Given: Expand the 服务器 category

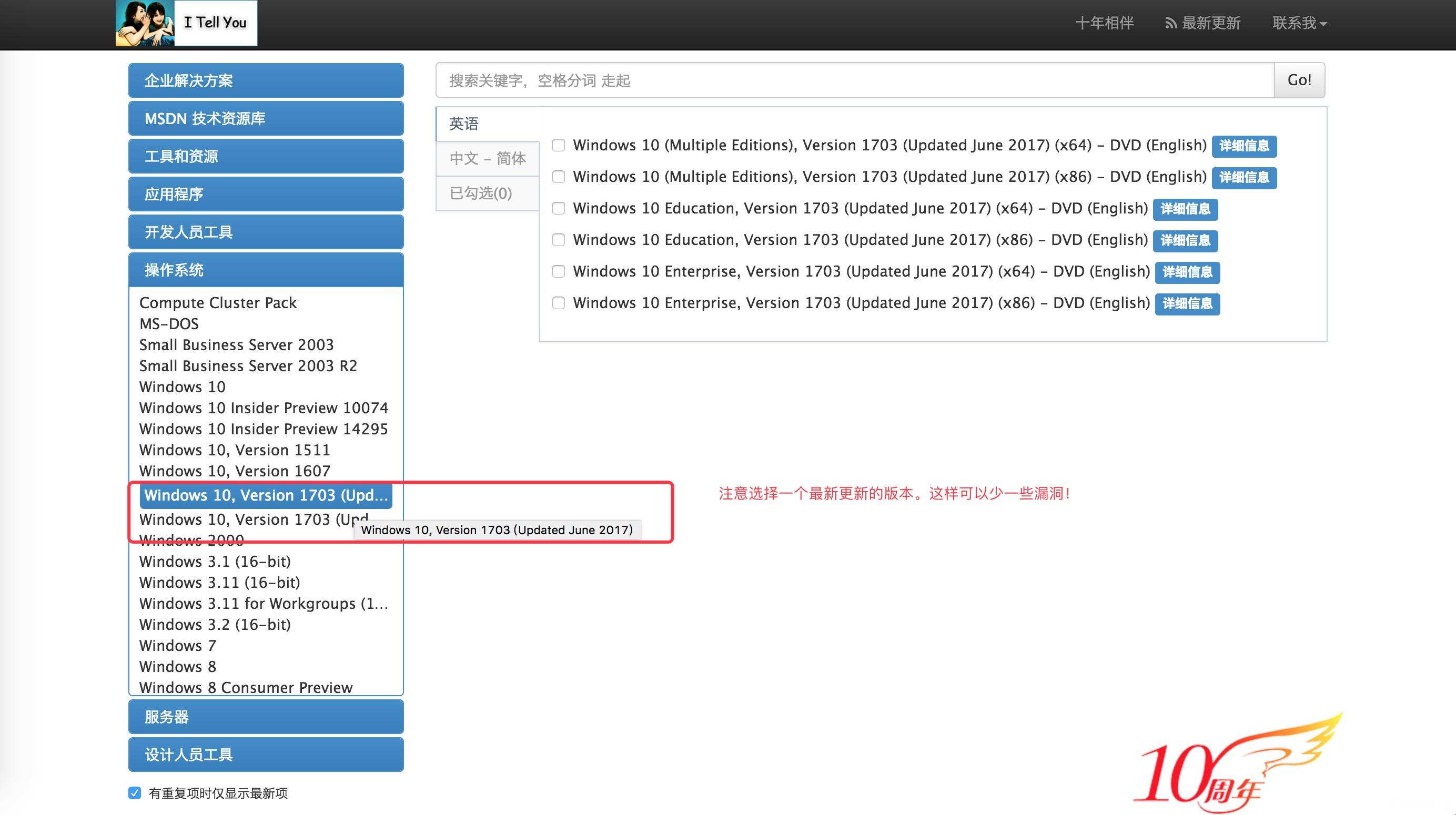Looking at the screenshot, I should [265, 717].
